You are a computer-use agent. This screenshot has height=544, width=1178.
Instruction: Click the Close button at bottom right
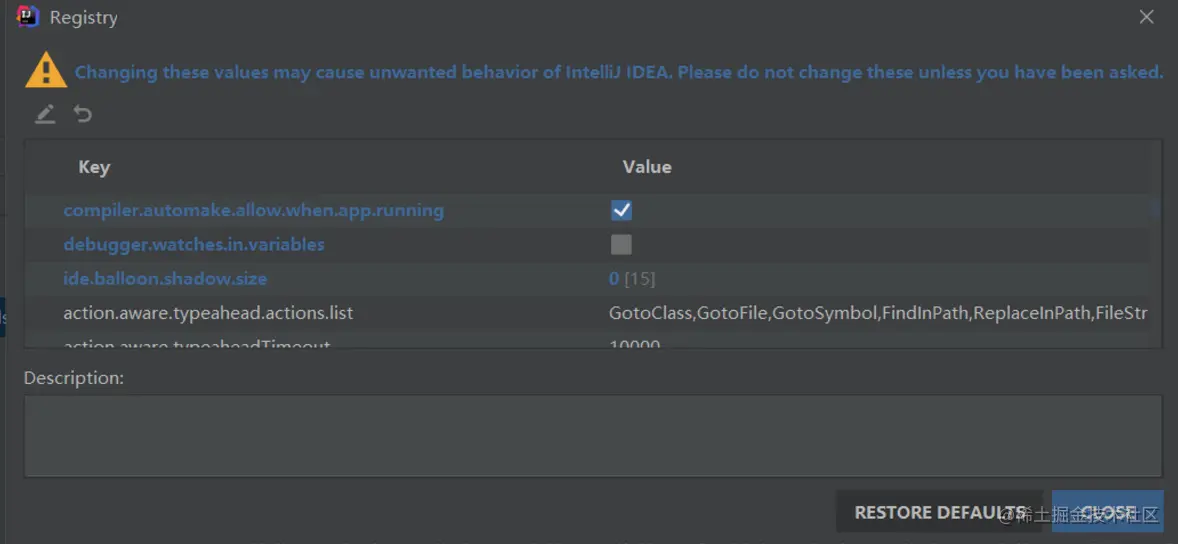[1107, 512]
